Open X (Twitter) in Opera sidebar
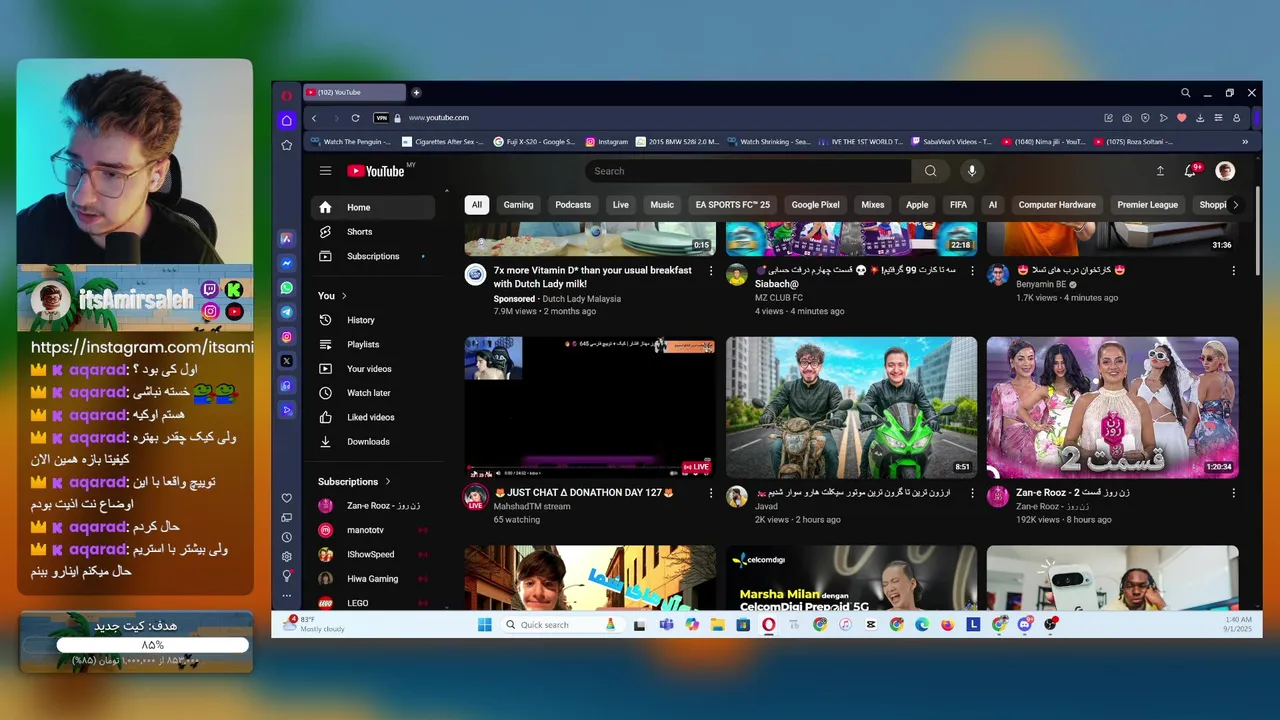This screenshot has height=720, width=1280. pos(287,361)
